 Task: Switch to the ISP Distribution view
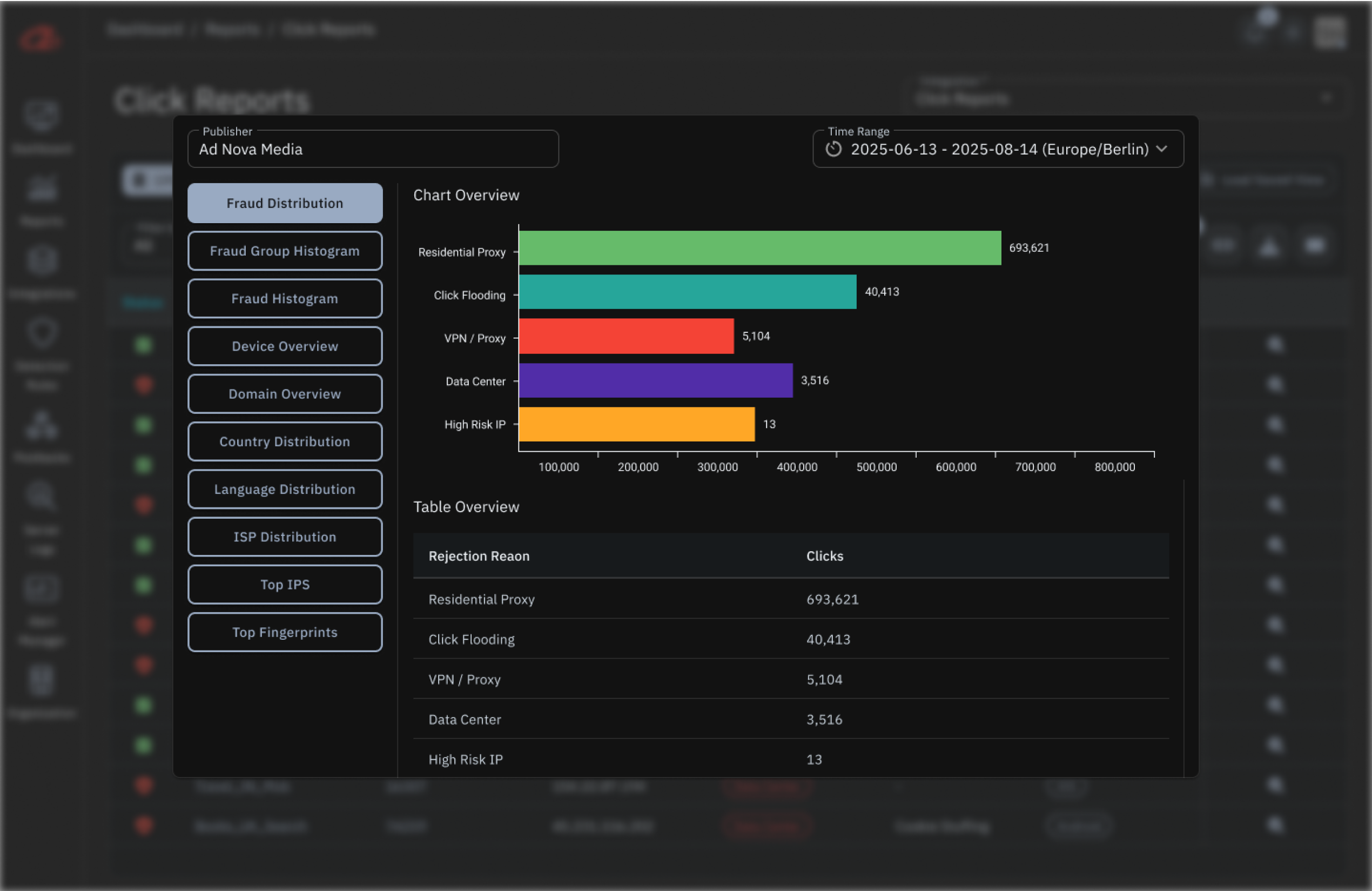285,537
